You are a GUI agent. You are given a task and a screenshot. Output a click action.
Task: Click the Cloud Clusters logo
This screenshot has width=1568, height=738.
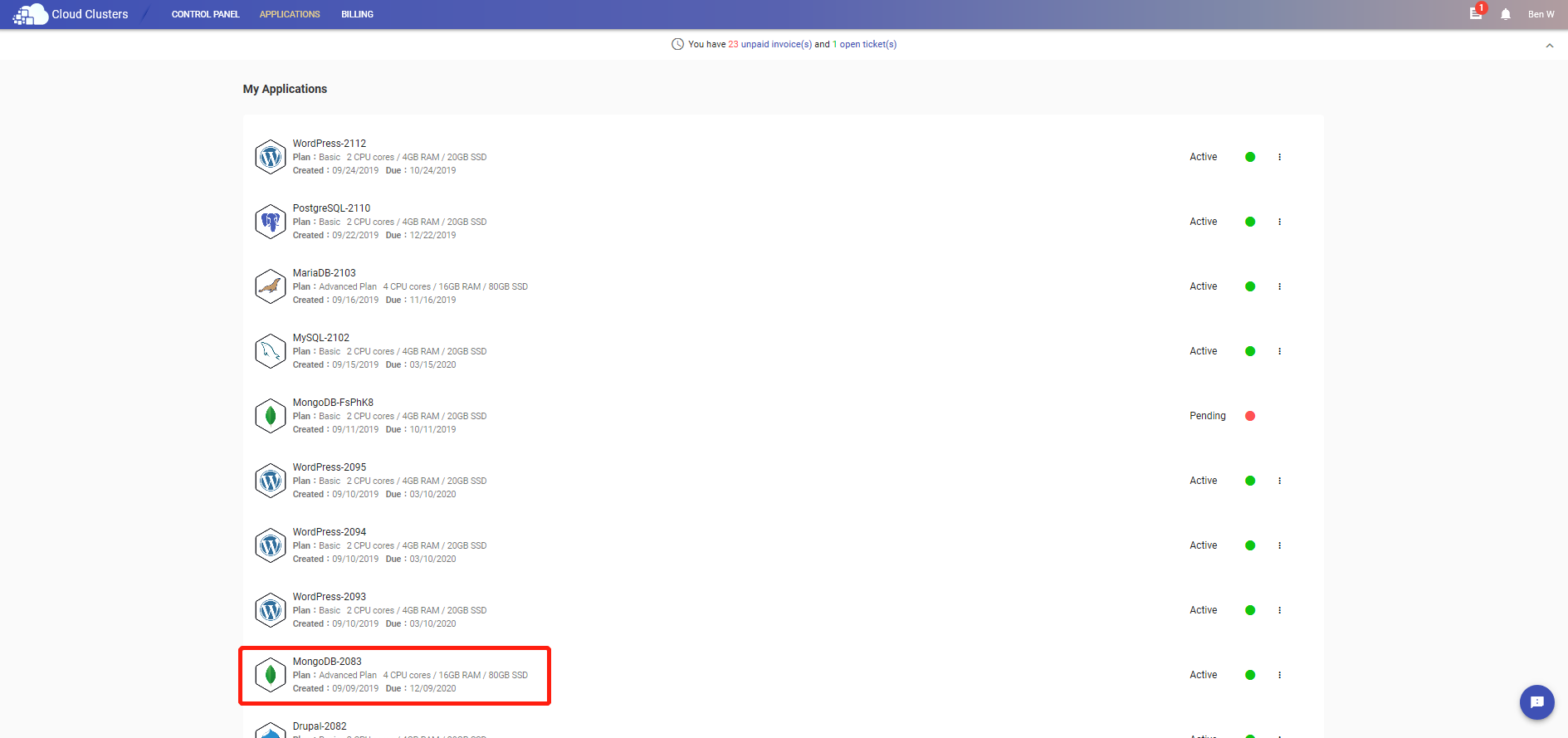[x=71, y=14]
